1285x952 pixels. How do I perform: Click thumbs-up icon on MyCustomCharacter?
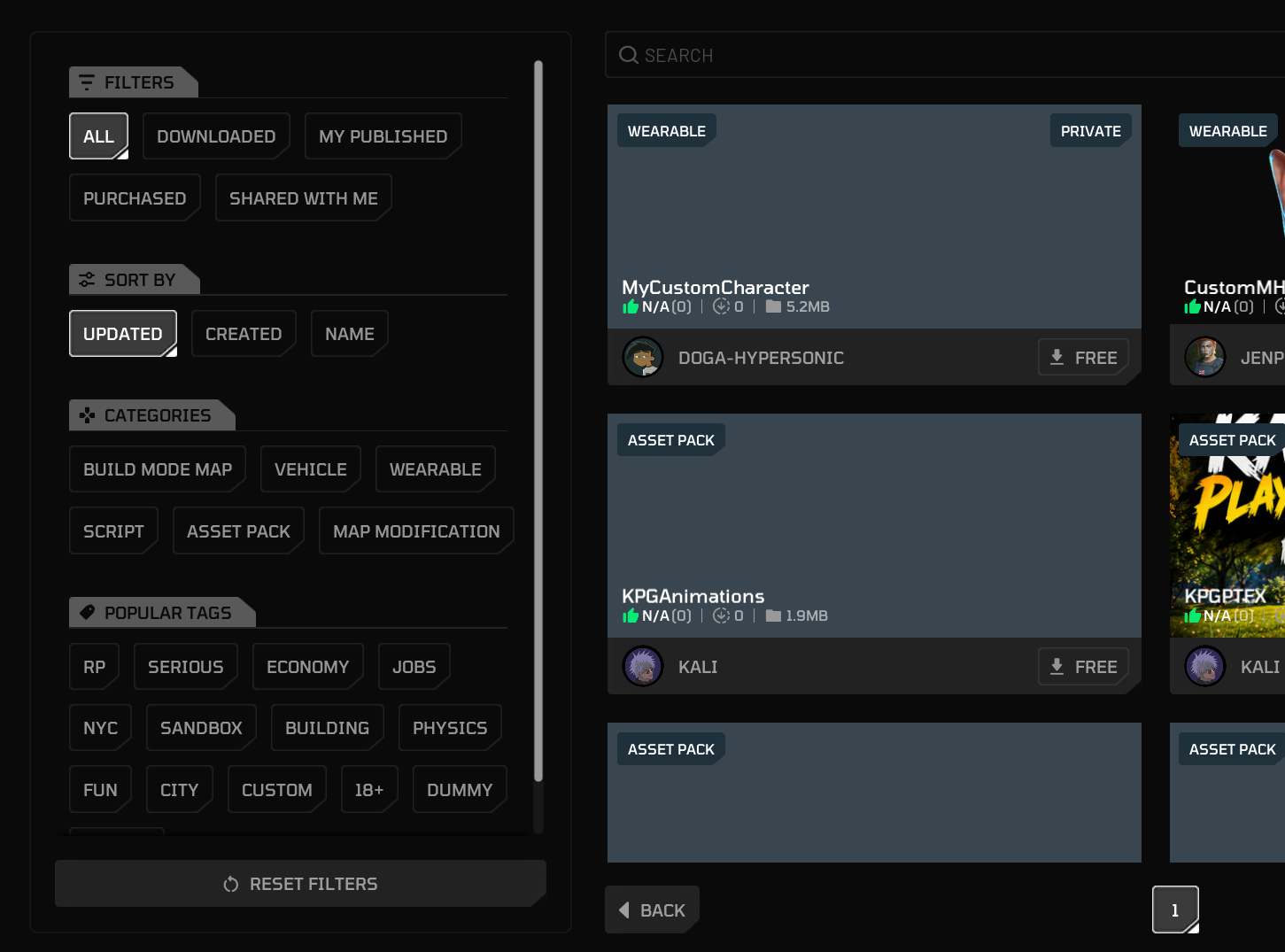(x=631, y=306)
